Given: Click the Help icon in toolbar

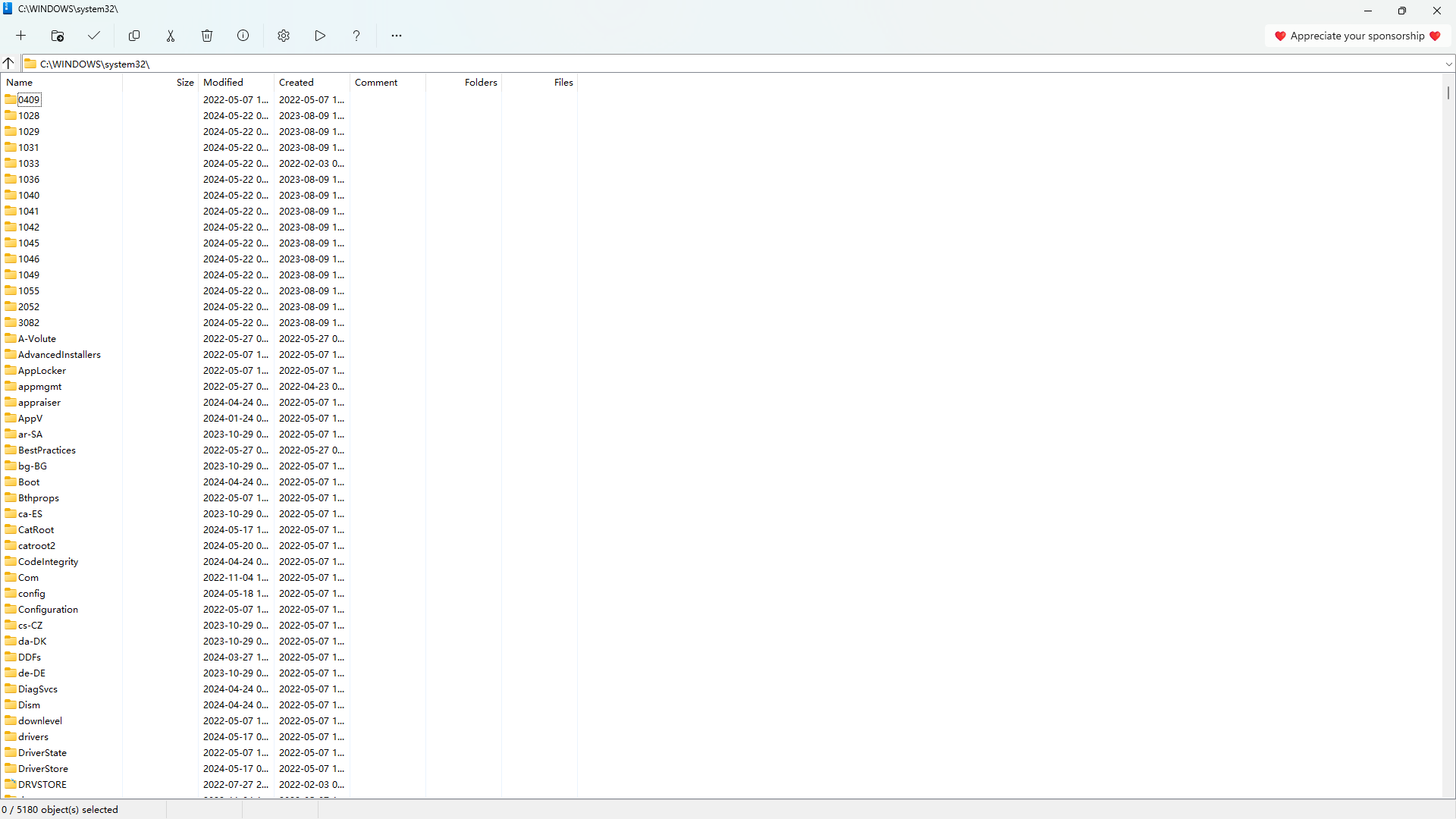Looking at the screenshot, I should [356, 36].
